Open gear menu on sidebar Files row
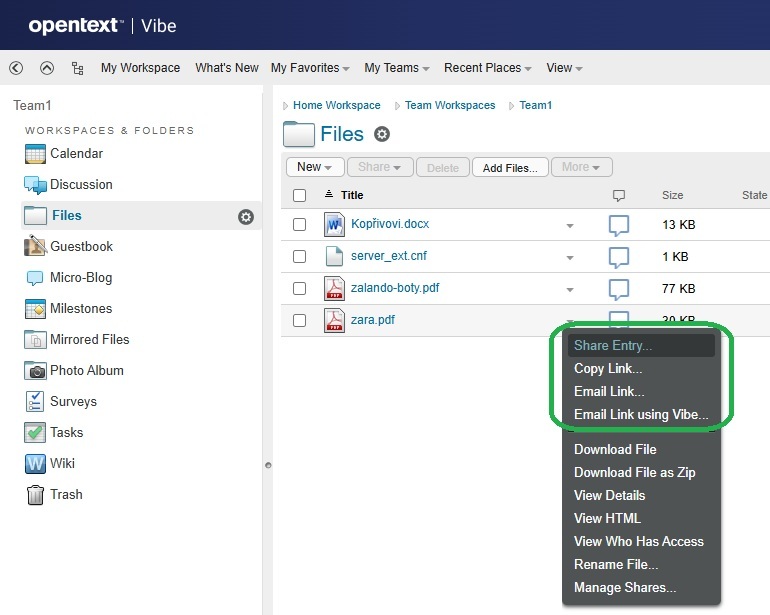770x615 pixels. [246, 217]
